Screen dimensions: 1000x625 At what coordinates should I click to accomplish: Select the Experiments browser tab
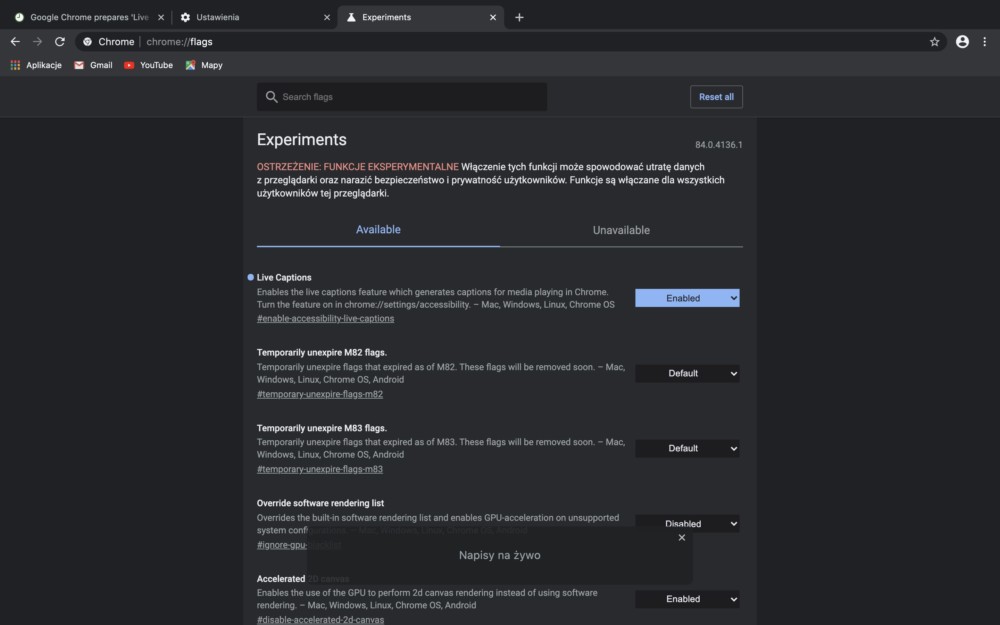420,17
